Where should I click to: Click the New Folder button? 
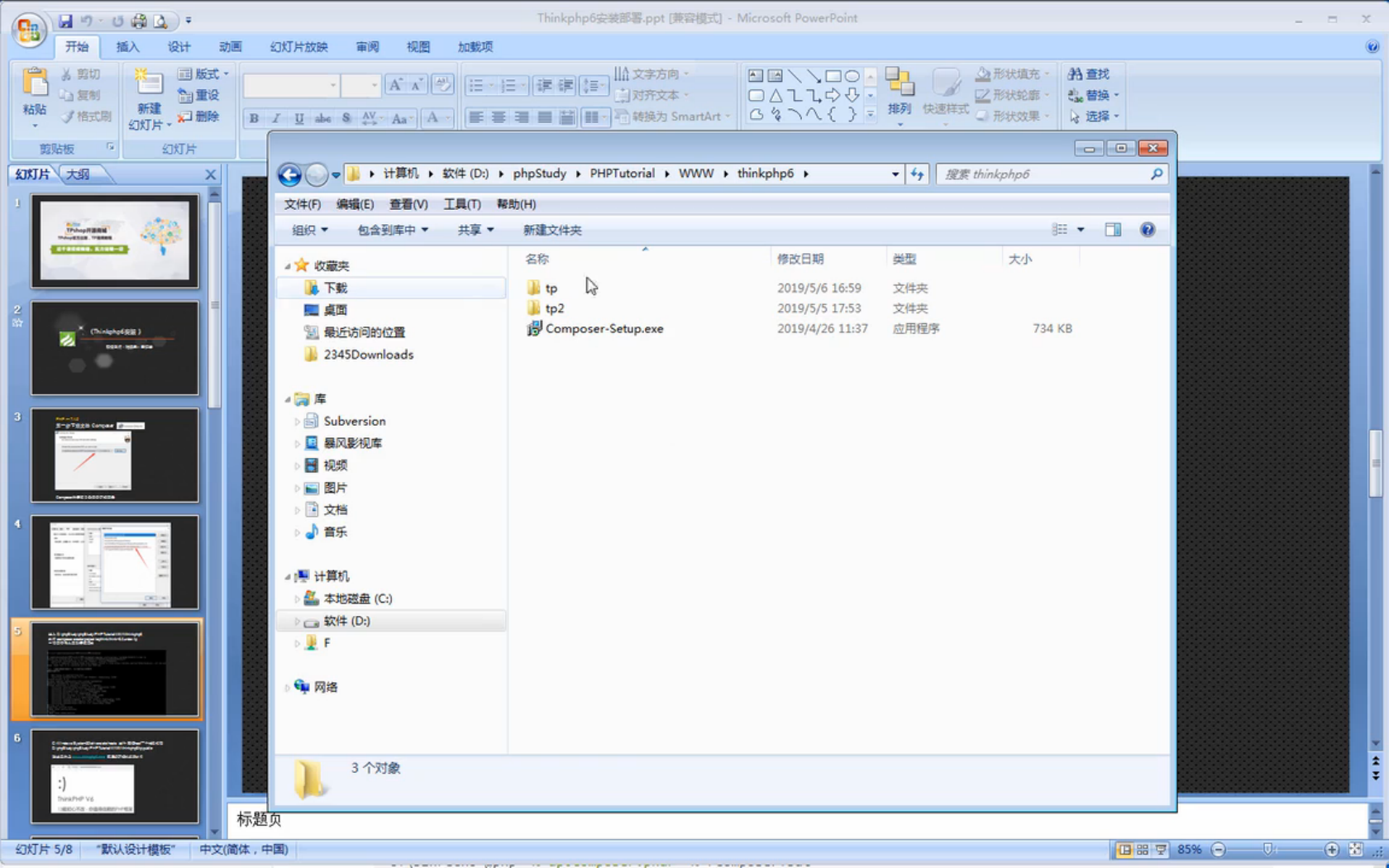pyautogui.click(x=552, y=231)
